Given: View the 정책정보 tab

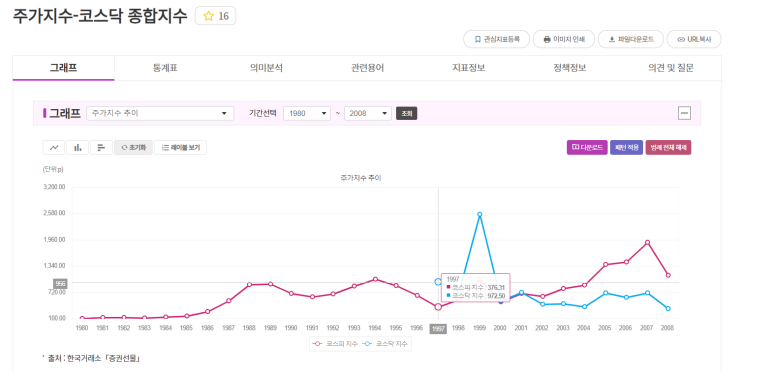Looking at the screenshot, I should [x=569, y=68].
